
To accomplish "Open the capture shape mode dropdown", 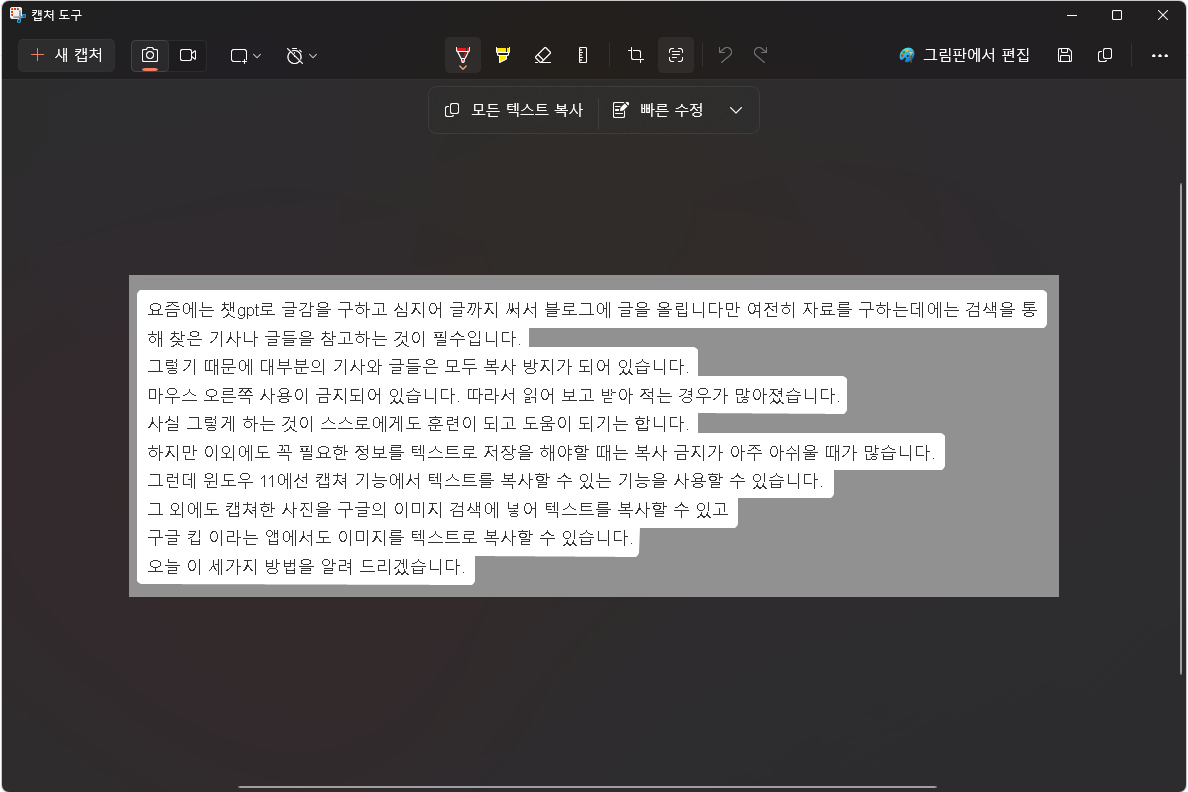I will point(245,55).
